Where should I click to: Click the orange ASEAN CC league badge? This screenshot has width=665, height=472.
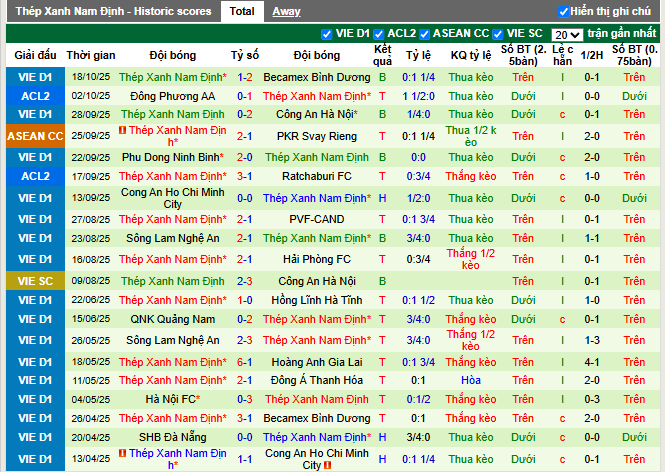34,136
